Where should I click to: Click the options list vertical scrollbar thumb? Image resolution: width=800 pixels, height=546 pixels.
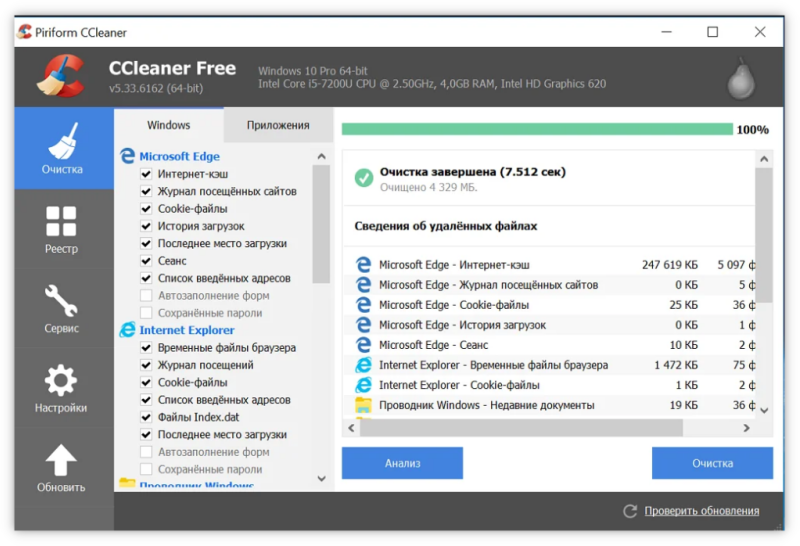pos(321,224)
